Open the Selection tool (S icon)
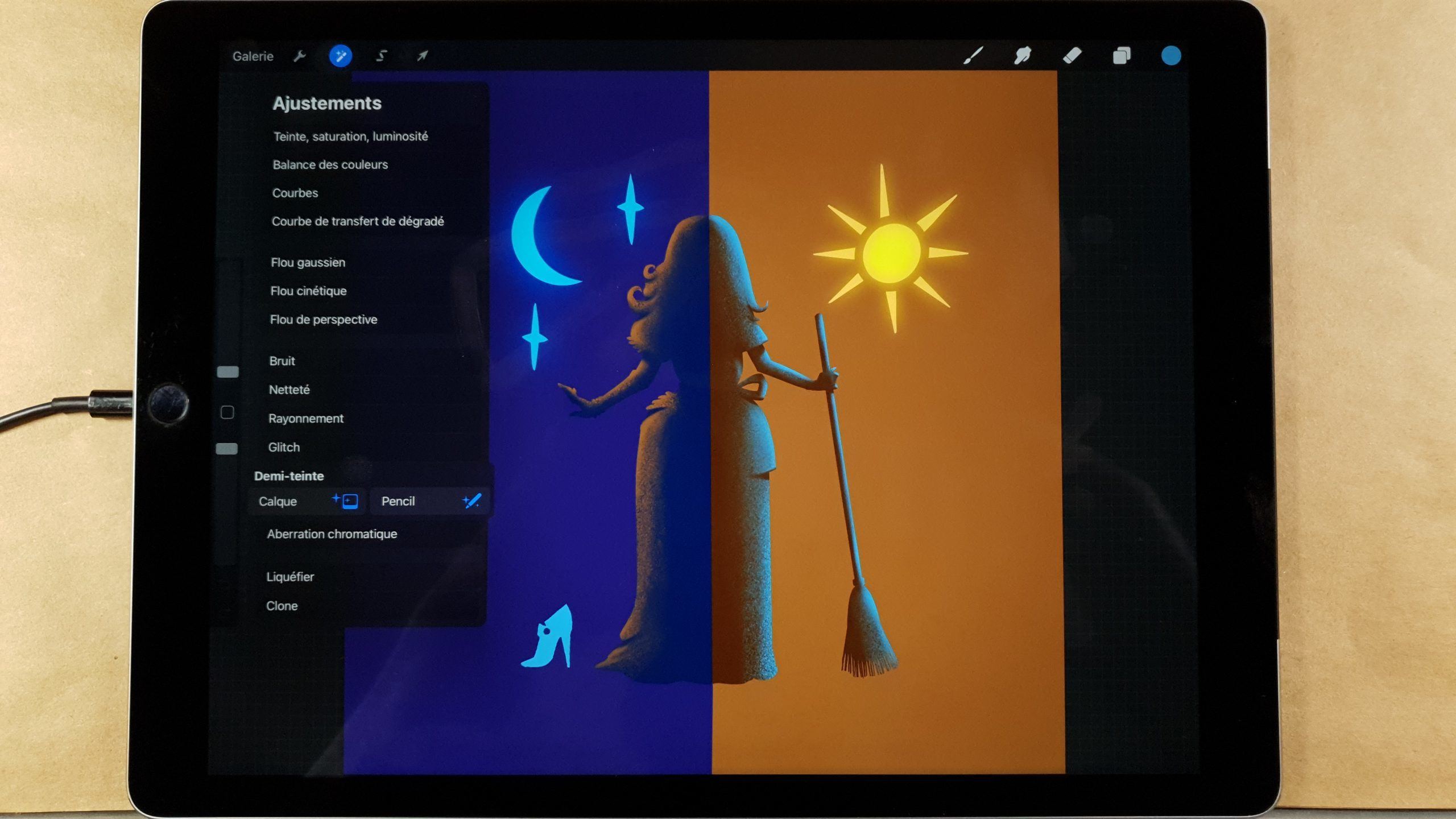The image size is (1456, 819). coord(382,56)
